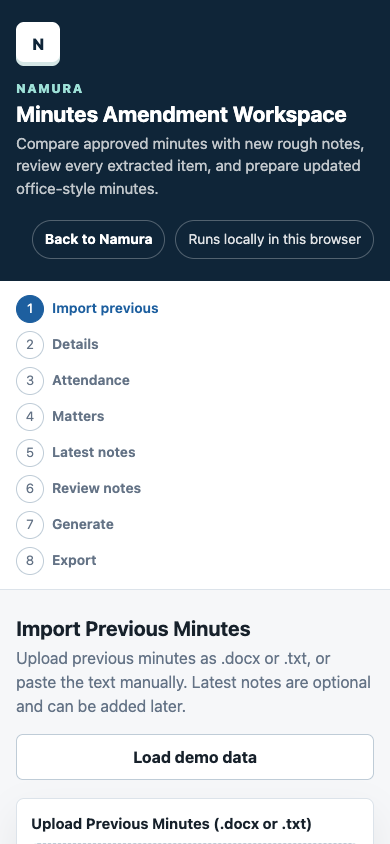Open the Latest notes step
This screenshot has width=390, height=844.
[x=76, y=453]
